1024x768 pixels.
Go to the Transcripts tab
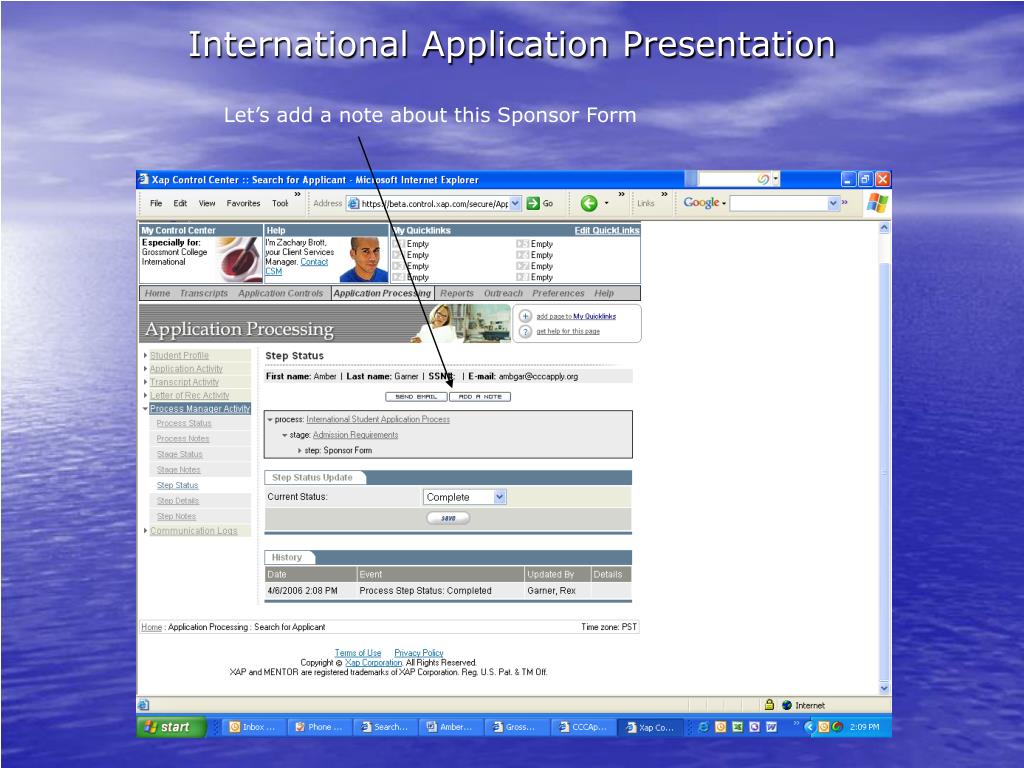coord(204,293)
